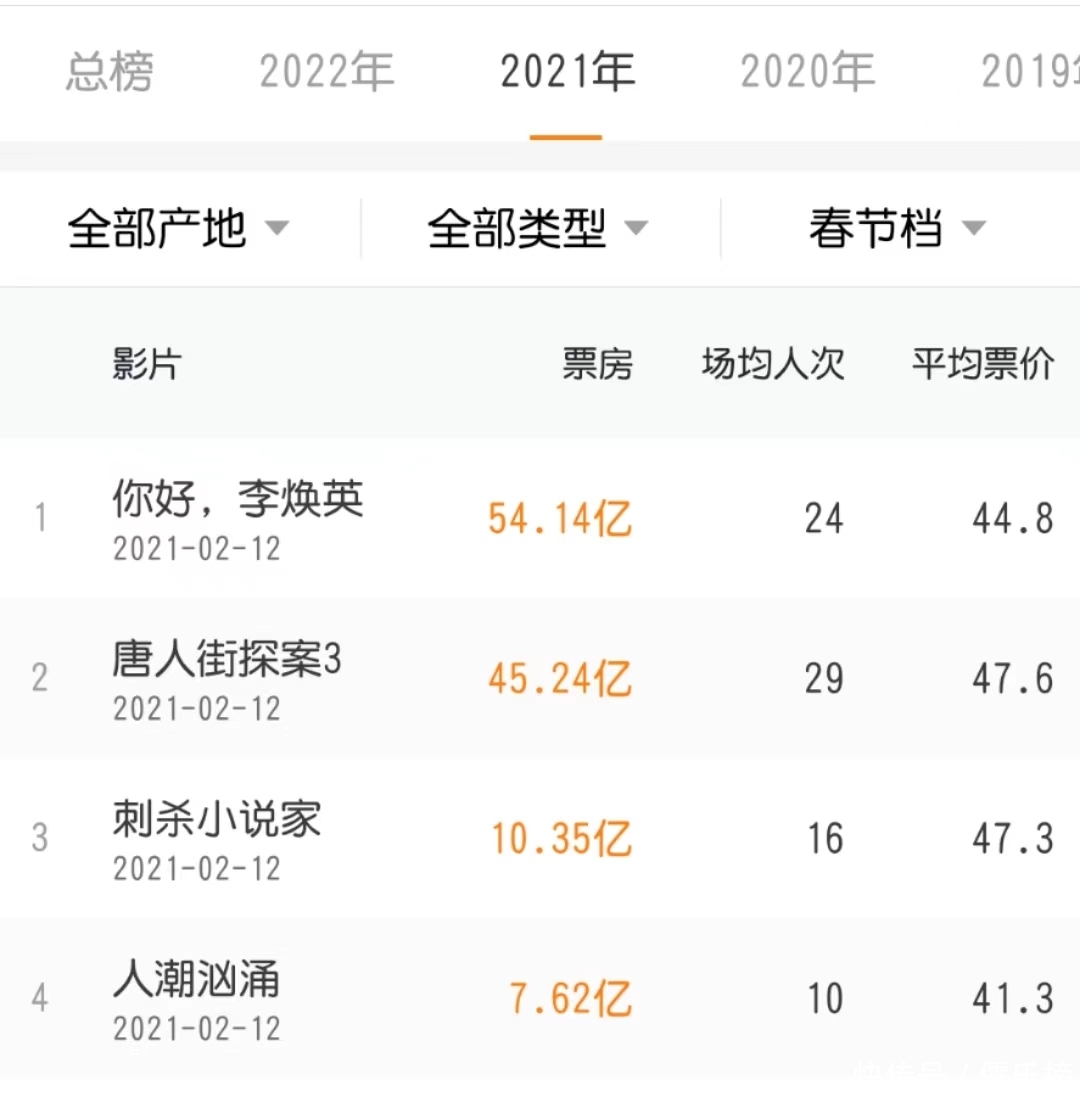Open the movie 唐人街探案3
Image resolution: width=1080 pixels, height=1096 pixels.
point(227,660)
